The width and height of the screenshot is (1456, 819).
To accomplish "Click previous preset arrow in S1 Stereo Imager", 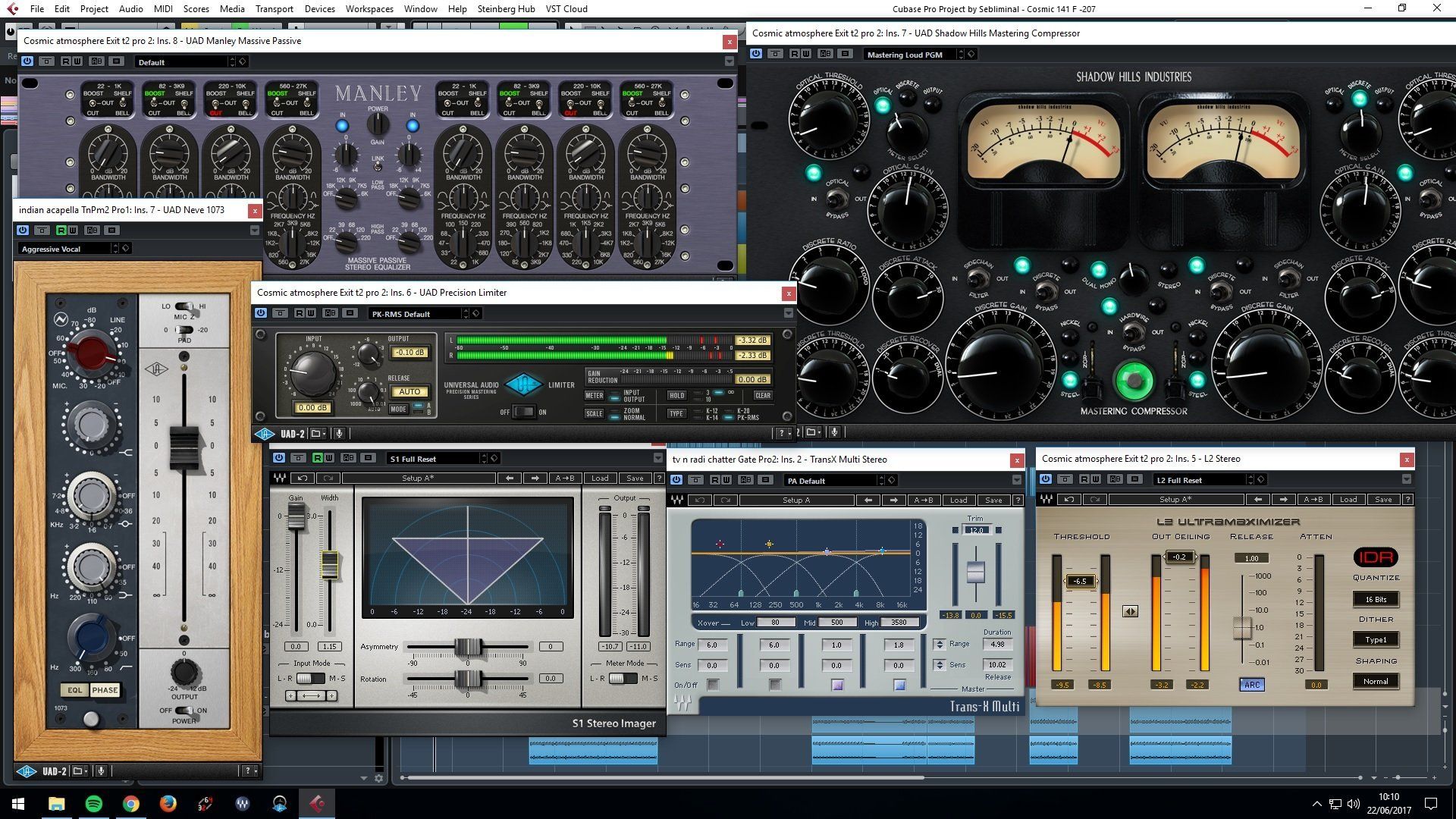I will pyautogui.click(x=510, y=478).
